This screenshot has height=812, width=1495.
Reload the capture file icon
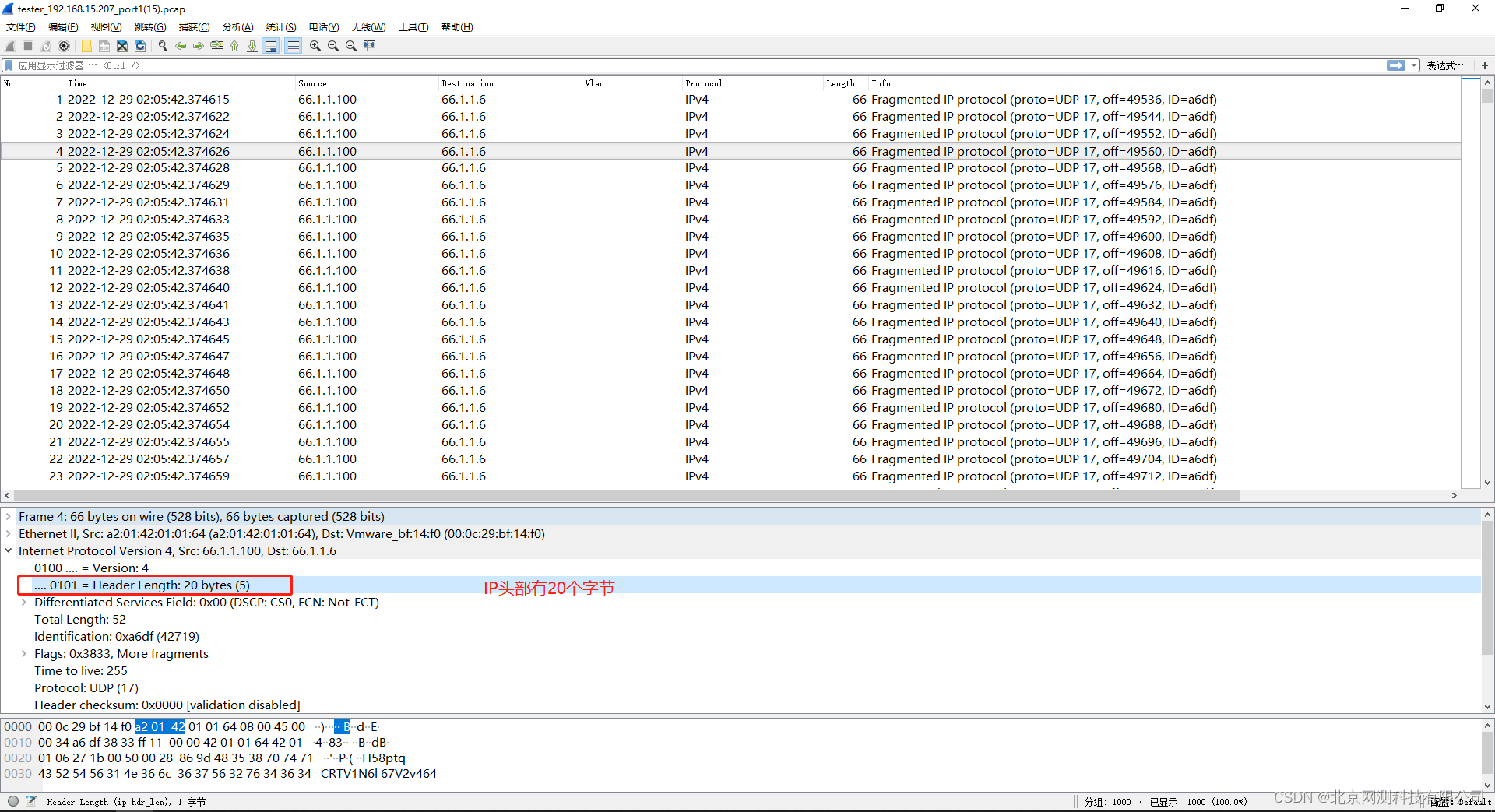[140, 46]
